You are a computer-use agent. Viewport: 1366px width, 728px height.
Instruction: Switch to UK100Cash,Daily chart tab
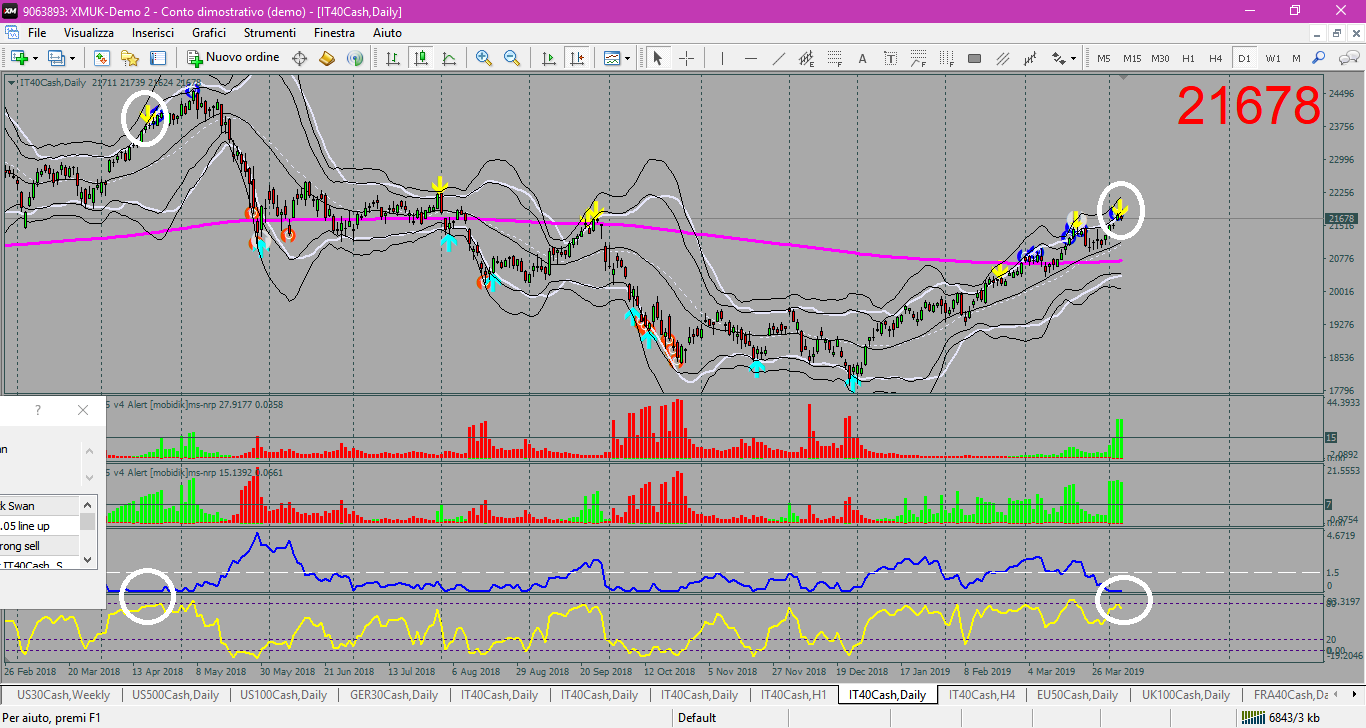pos(1186,695)
